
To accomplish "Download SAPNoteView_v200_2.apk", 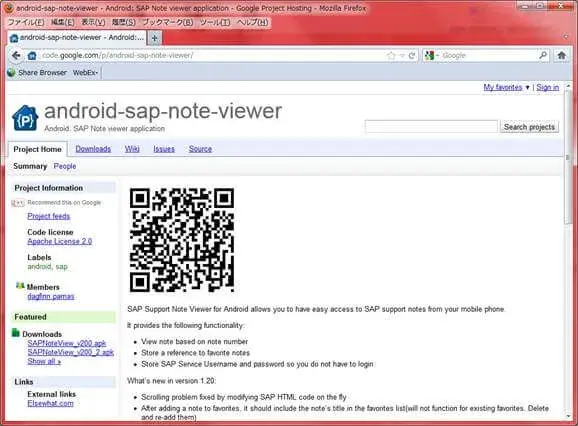I will pos(71,352).
